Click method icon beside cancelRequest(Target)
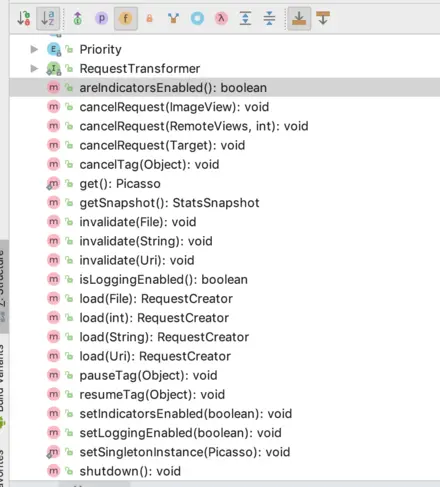Viewport: 440px width, 487px height. click(53, 145)
